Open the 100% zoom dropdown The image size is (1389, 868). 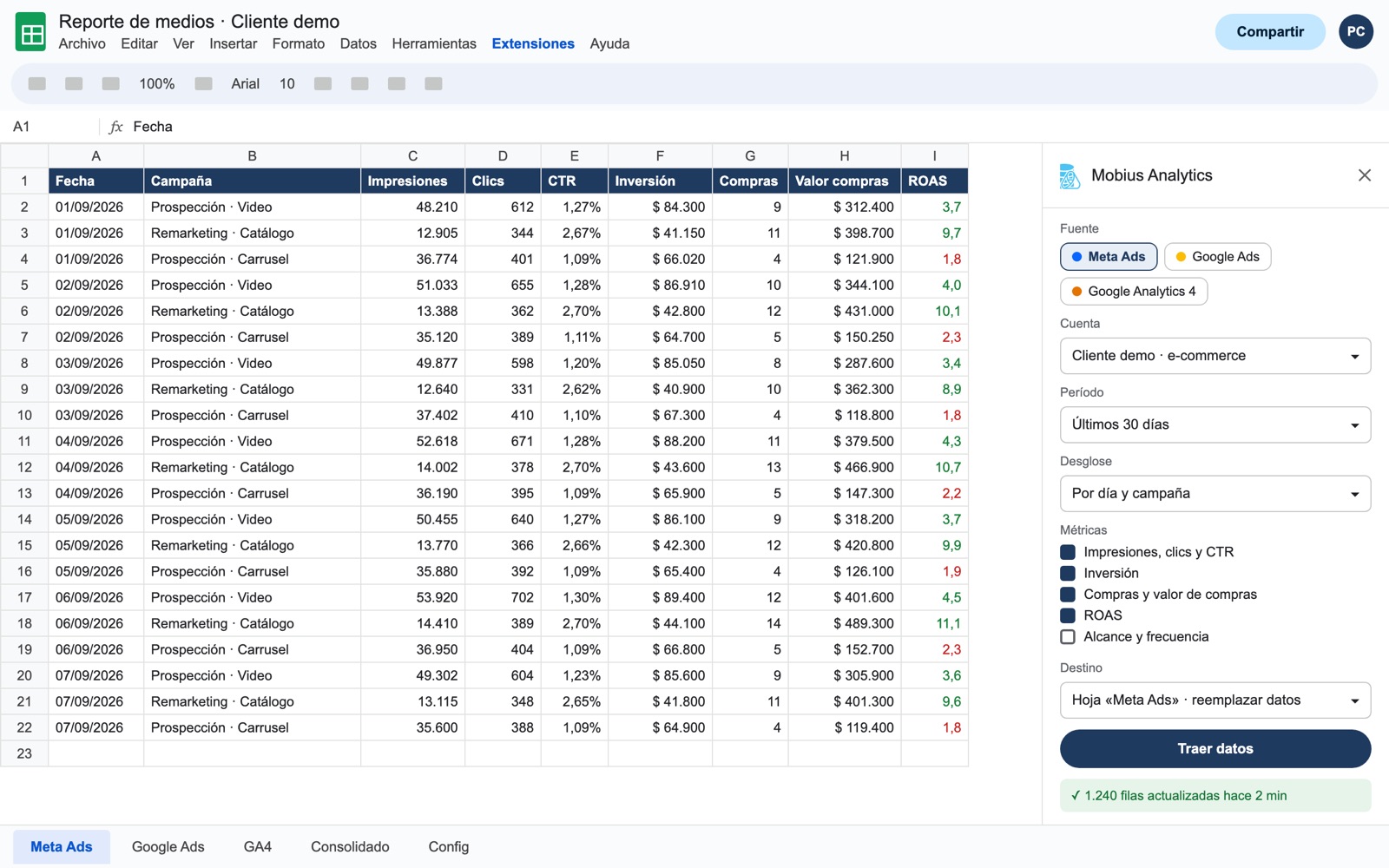click(x=157, y=84)
